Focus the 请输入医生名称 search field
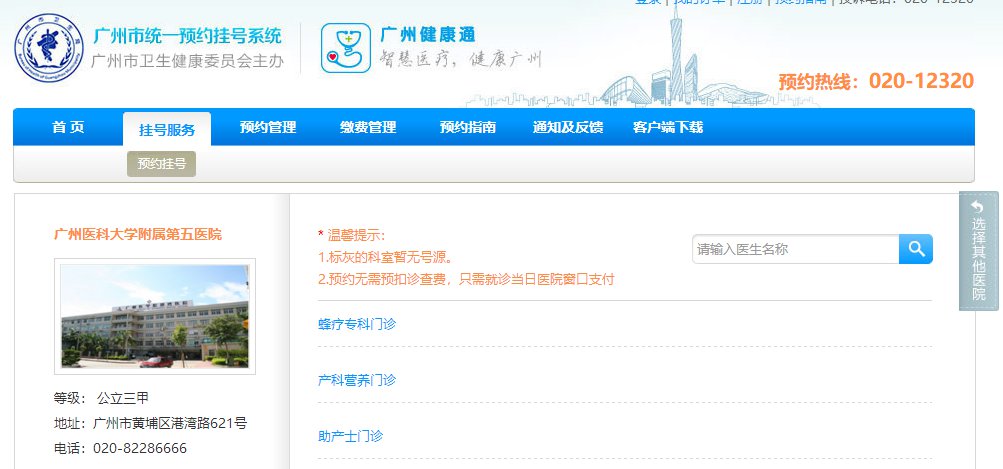 pos(795,249)
